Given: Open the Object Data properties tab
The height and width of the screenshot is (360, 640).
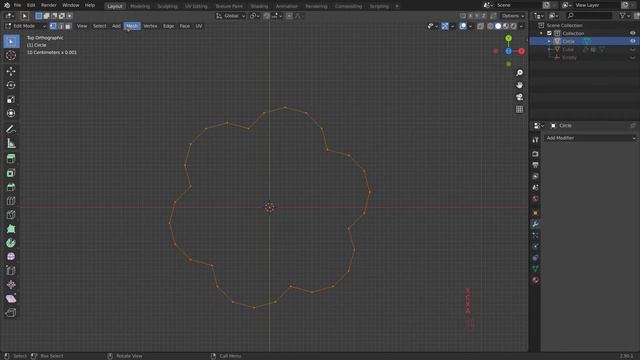Looking at the screenshot, I should click(535, 269).
